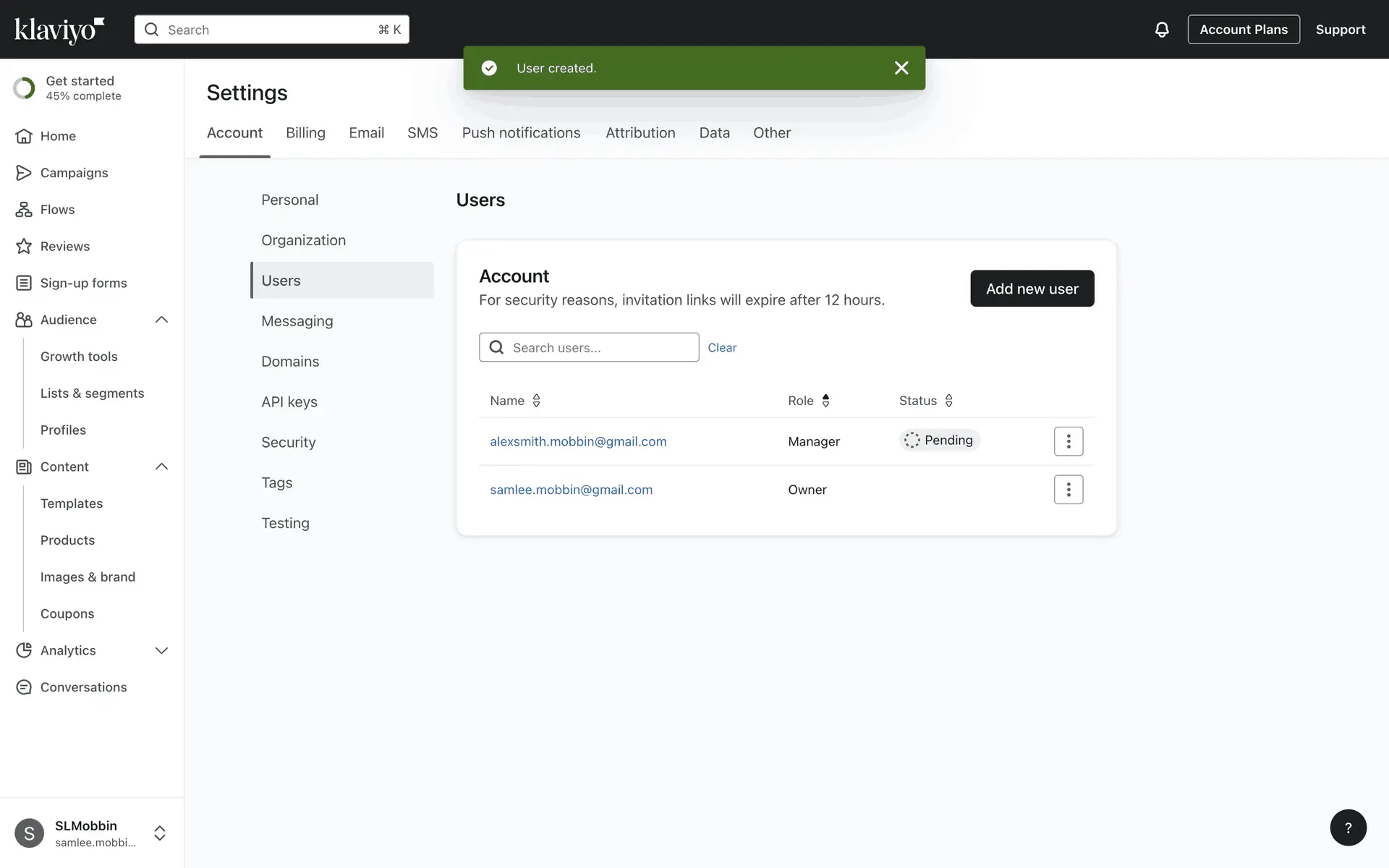The height and width of the screenshot is (868, 1389).
Task: Dismiss the User created notification
Action: click(901, 68)
